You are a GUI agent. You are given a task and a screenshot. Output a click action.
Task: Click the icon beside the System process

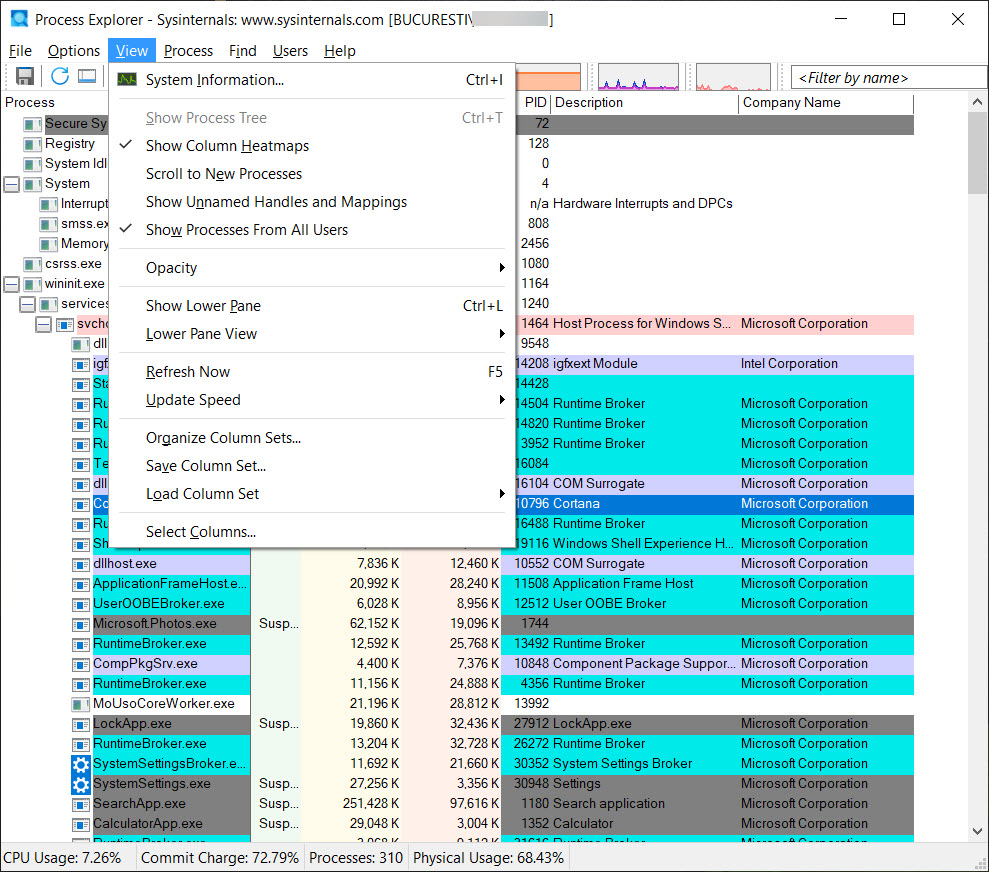coord(32,184)
